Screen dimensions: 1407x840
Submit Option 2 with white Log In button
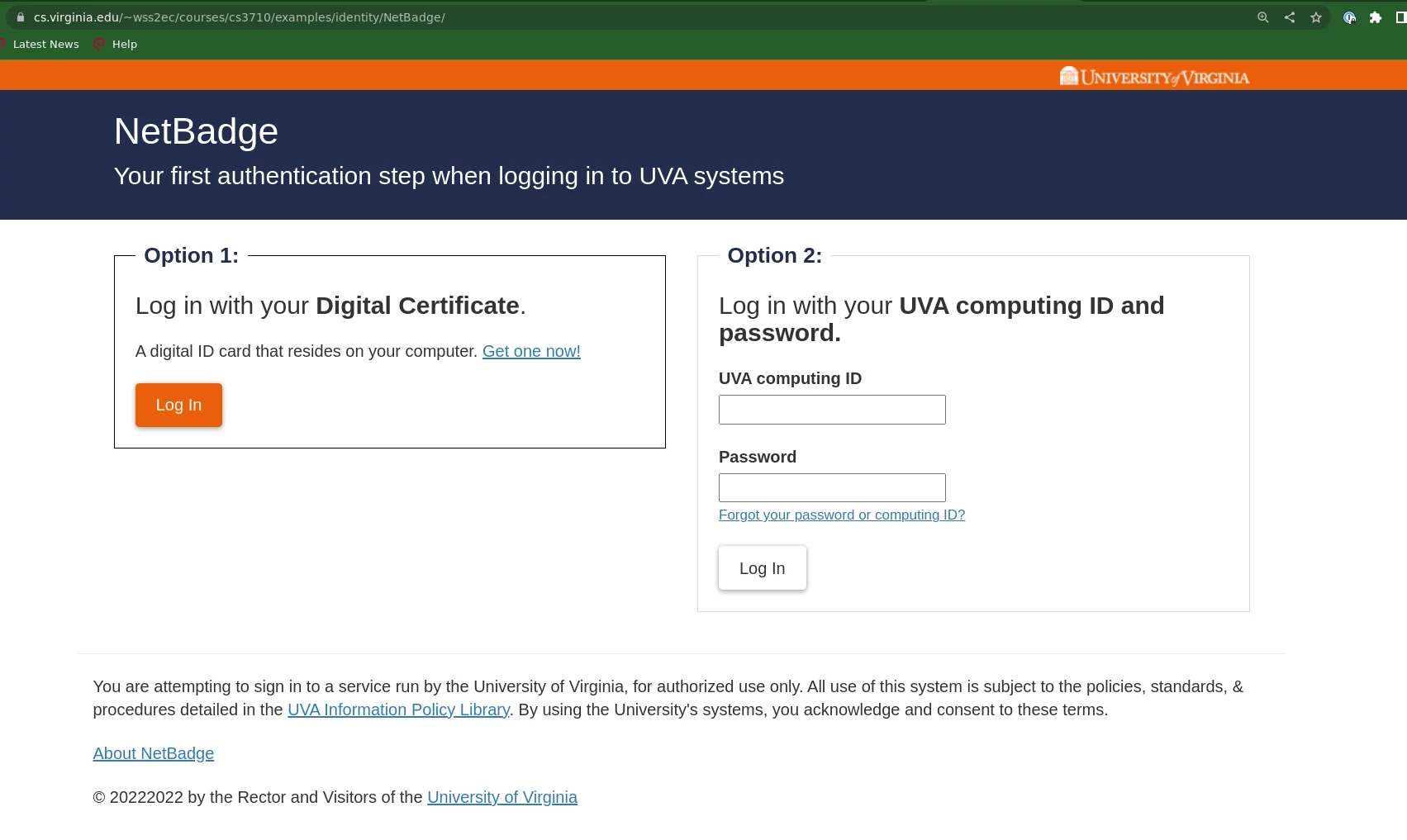pyautogui.click(x=763, y=568)
